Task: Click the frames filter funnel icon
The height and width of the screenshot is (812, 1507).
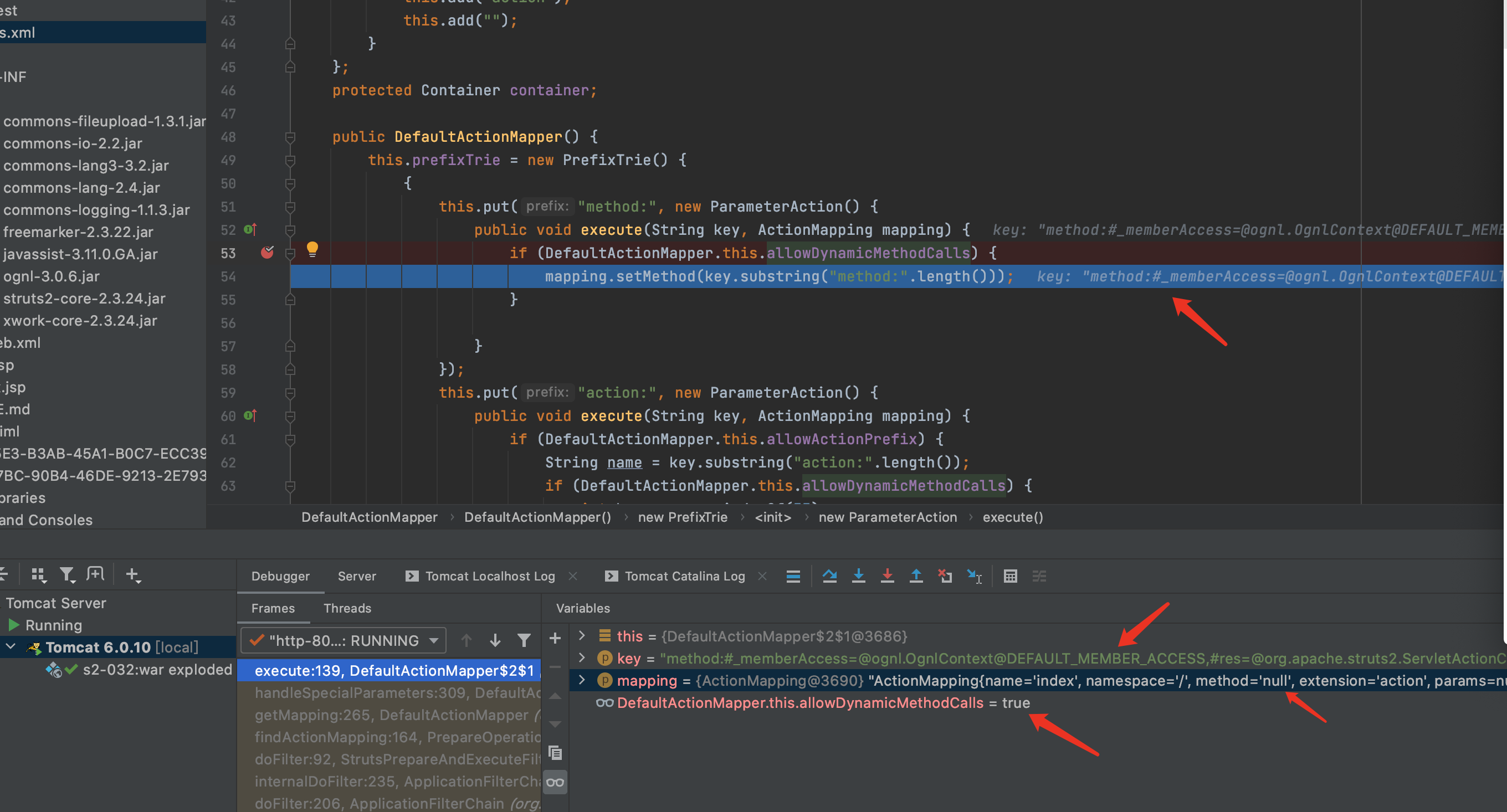Action: [x=524, y=641]
